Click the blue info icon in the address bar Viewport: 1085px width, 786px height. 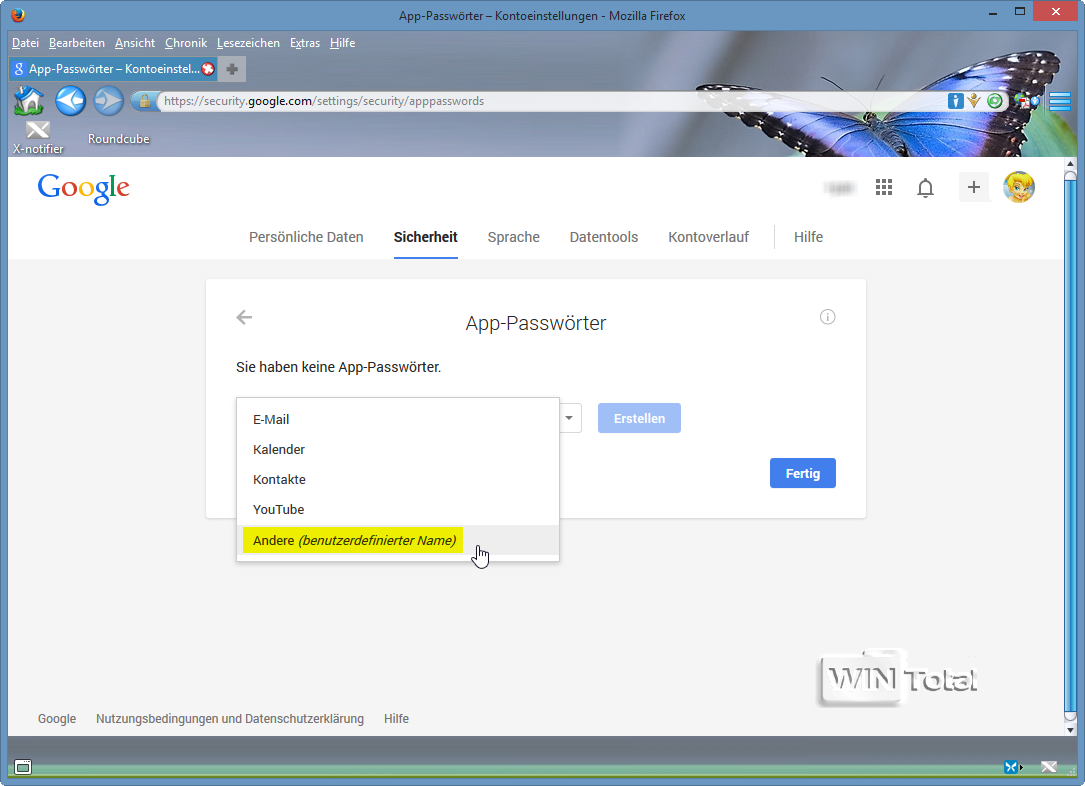[x=955, y=101]
